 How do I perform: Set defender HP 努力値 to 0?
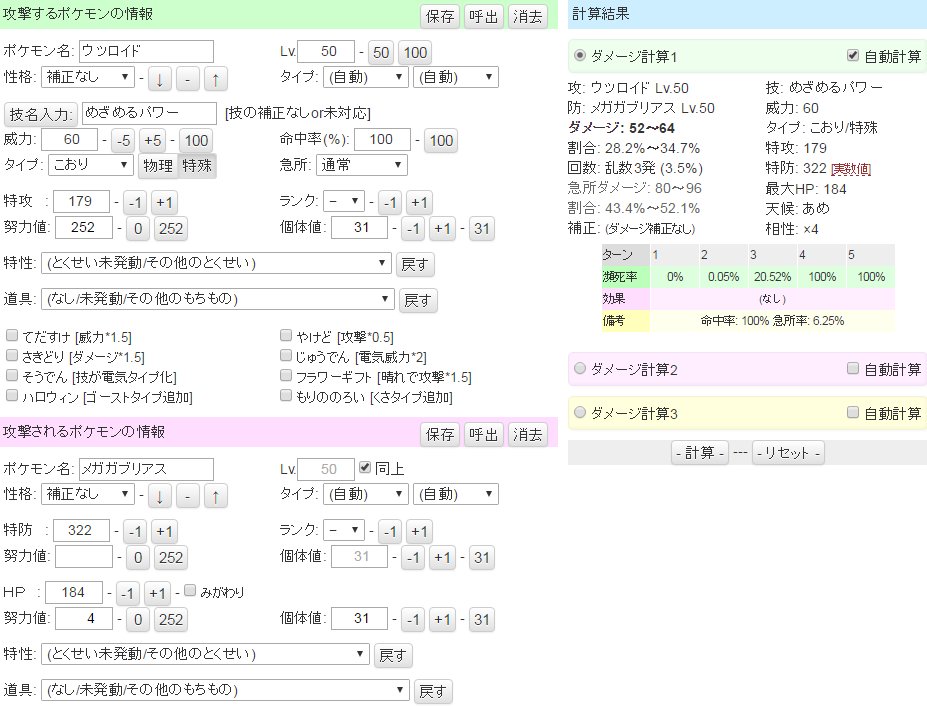click(138, 619)
